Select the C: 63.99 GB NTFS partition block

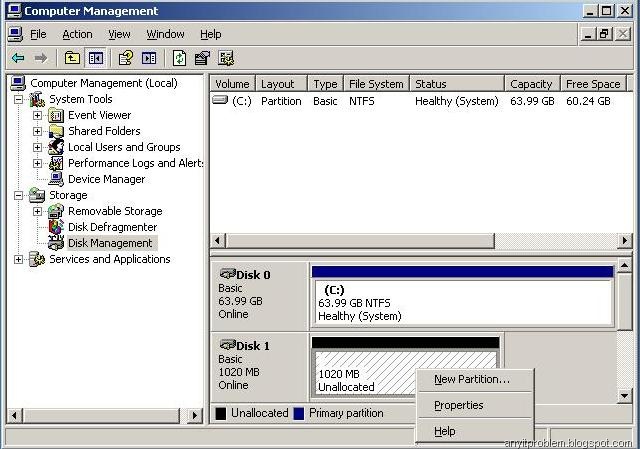462,297
